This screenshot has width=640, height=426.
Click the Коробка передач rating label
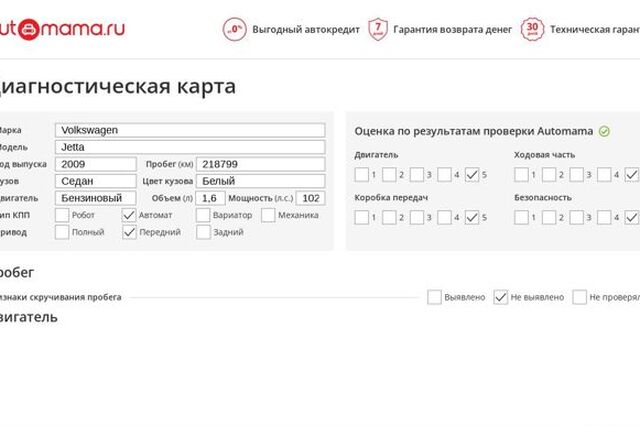pyautogui.click(x=391, y=197)
